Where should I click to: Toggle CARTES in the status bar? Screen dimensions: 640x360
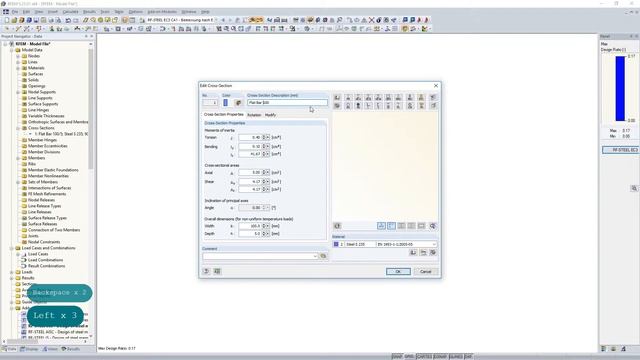(x=424, y=357)
